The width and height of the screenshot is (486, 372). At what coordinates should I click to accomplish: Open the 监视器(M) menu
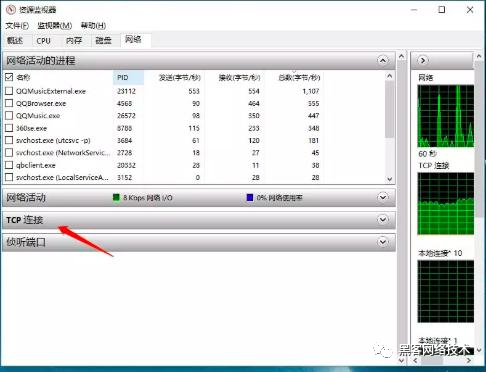click(x=54, y=25)
